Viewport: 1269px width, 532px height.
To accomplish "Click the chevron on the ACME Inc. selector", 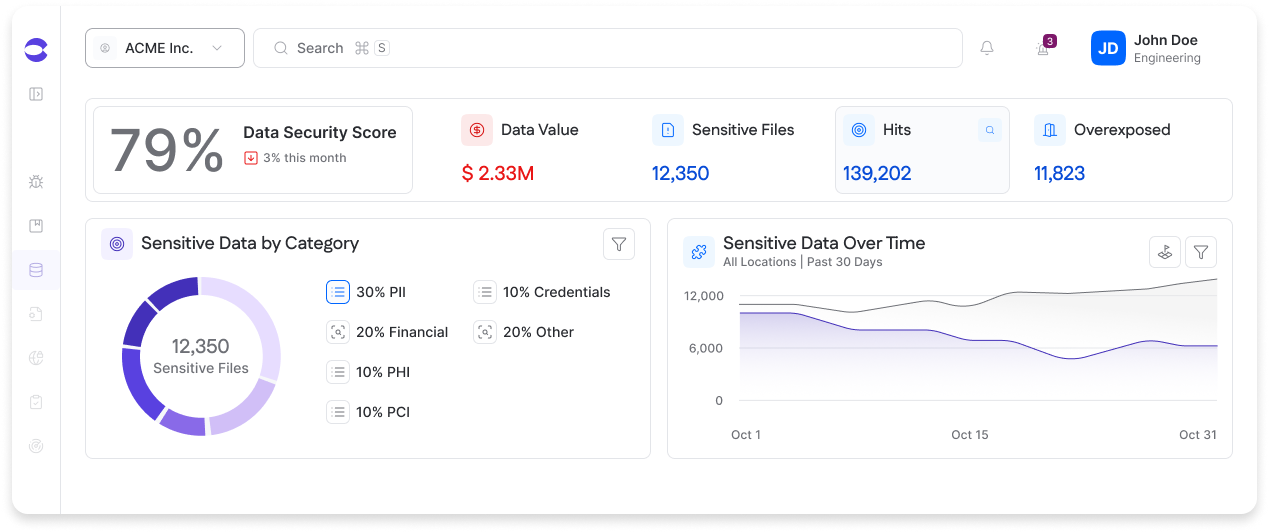I will (217, 48).
